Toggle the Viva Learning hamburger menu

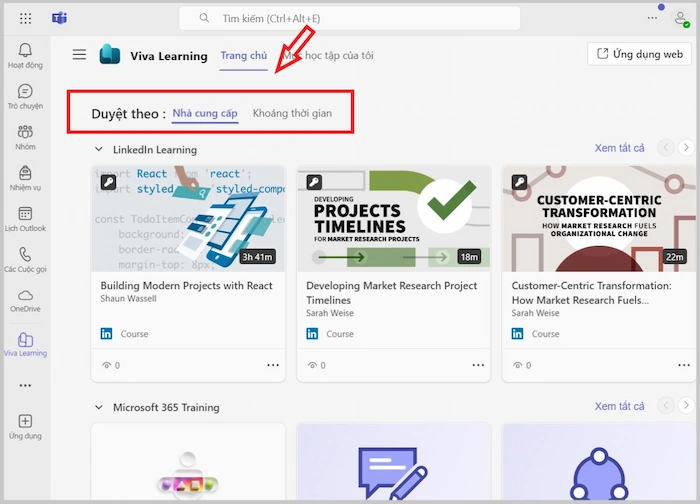click(79, 55)
